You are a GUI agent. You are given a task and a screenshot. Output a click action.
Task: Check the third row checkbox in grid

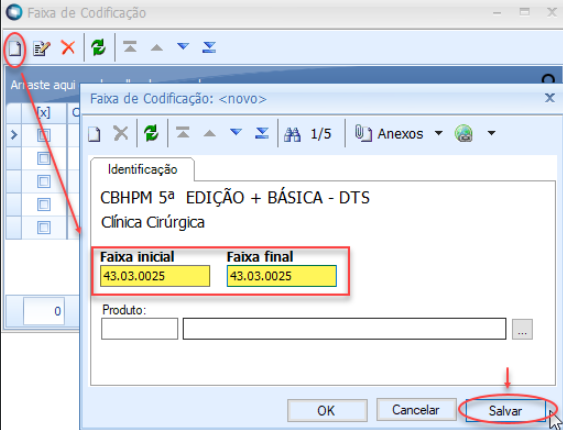tap(44, 181)
